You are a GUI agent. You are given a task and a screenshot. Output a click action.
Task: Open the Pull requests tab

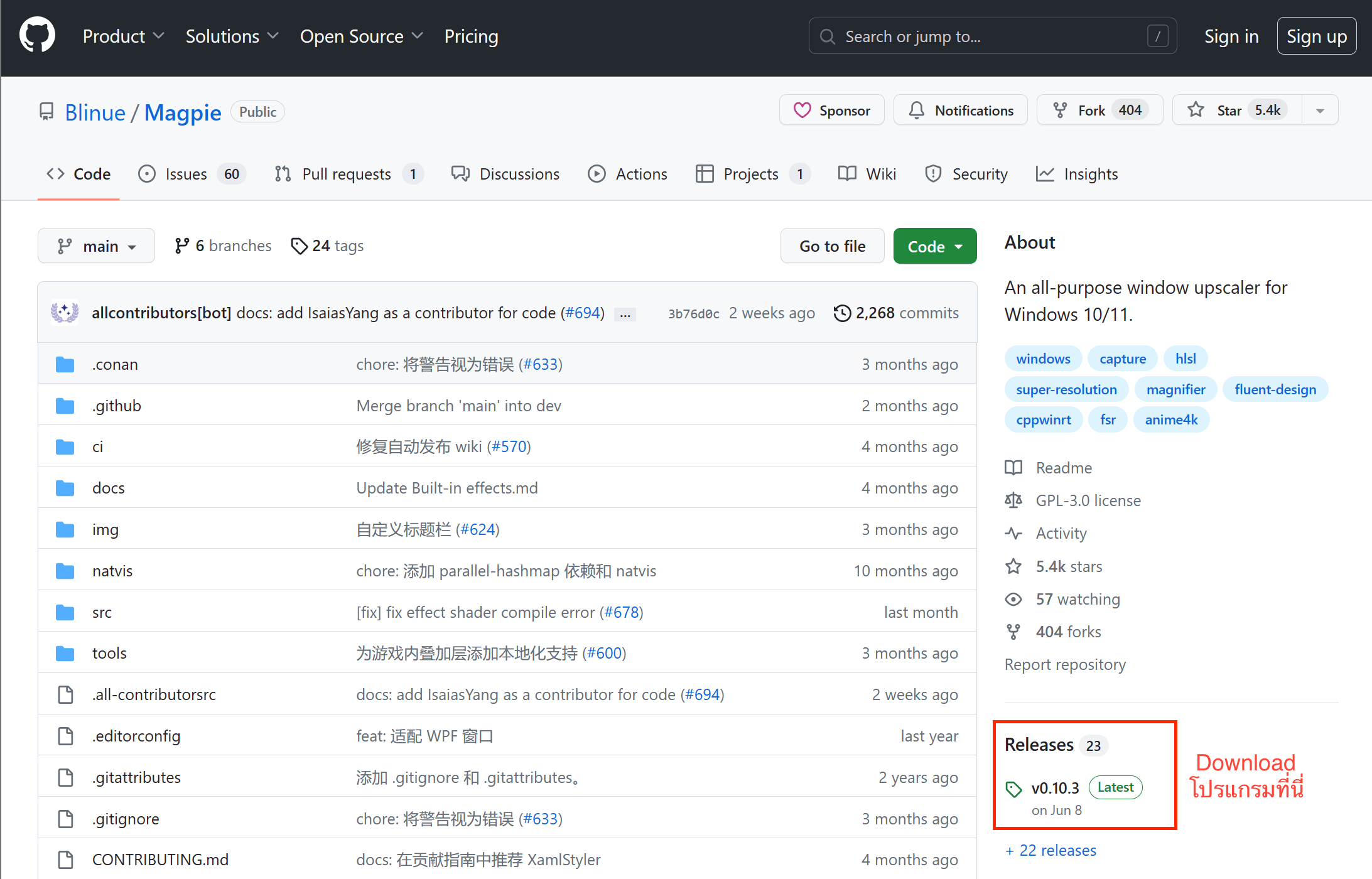(x=348, y=174)
